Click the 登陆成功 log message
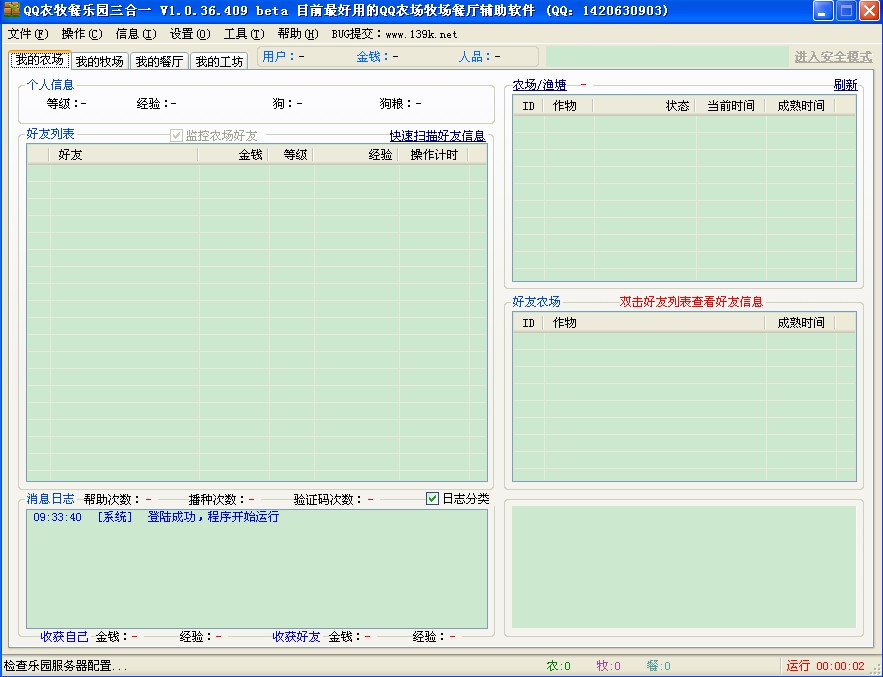 coord(156,516)
